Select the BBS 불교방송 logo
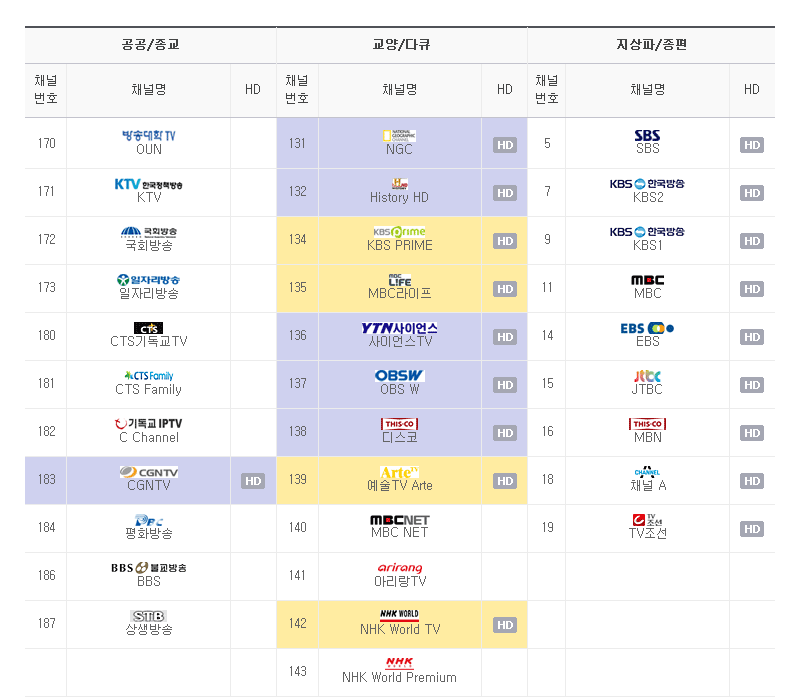The width and height of the screenshot is (800, 700). 148,568
